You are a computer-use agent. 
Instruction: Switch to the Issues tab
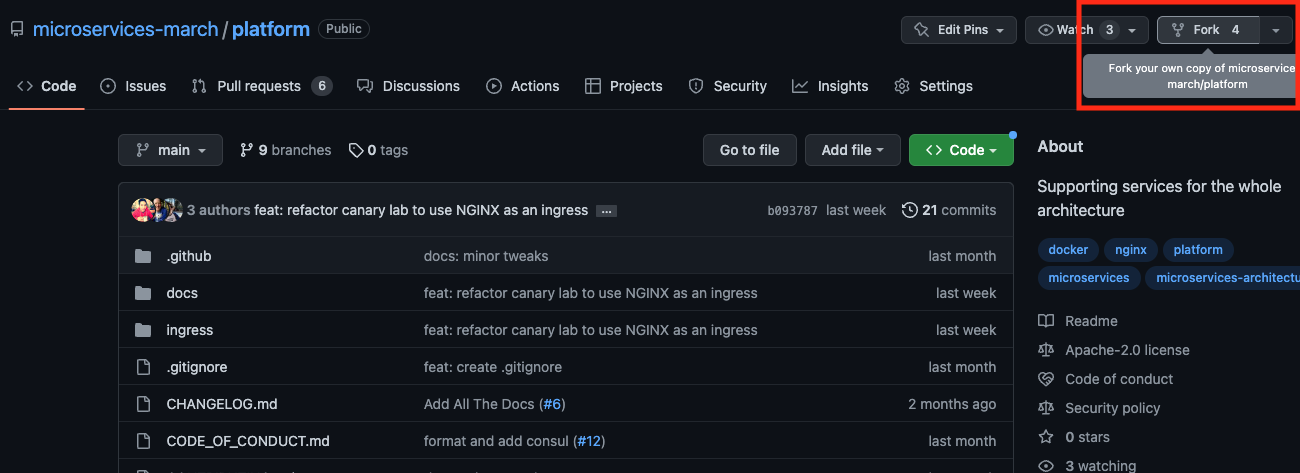(x=133, y=86)
